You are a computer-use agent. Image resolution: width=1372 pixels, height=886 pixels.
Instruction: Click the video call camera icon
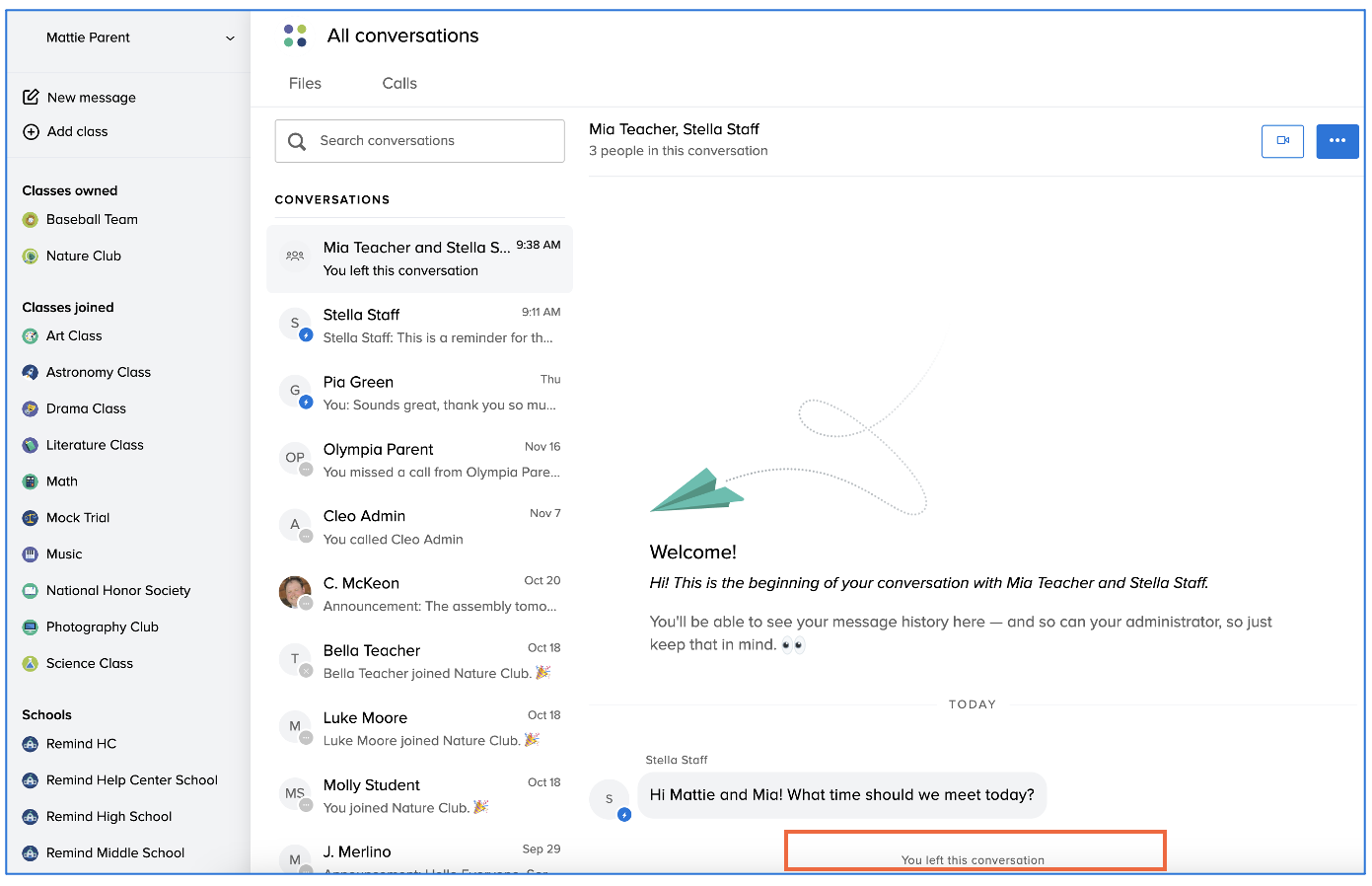[1282, 141]
